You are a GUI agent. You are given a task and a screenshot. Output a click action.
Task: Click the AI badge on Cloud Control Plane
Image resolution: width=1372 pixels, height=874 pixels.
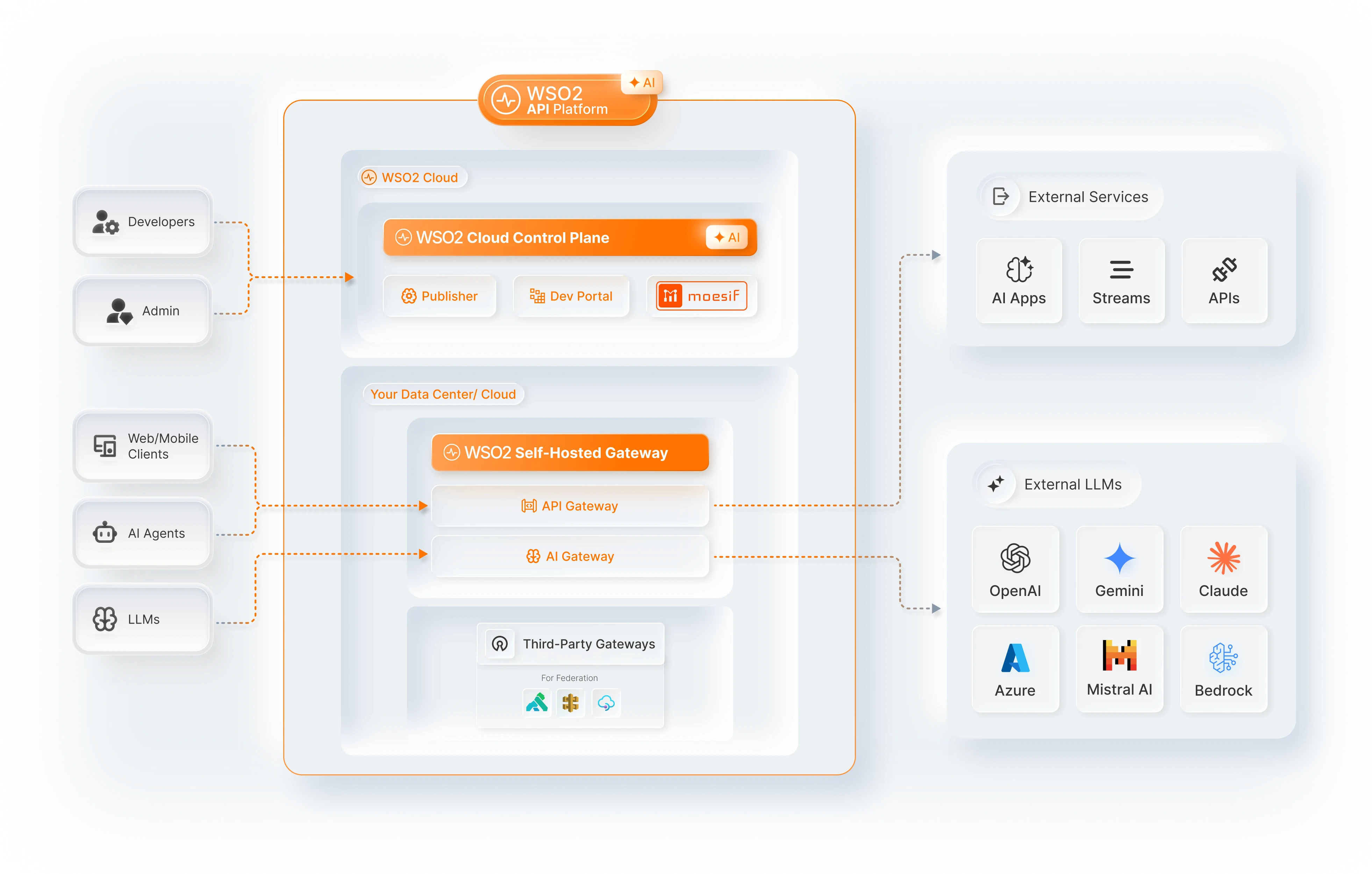[x=727, y=237]
